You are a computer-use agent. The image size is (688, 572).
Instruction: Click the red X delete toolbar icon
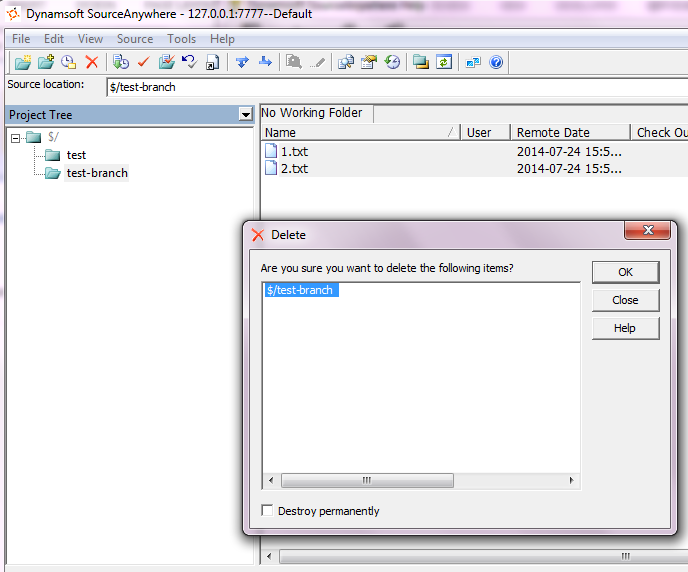[92, 62]
